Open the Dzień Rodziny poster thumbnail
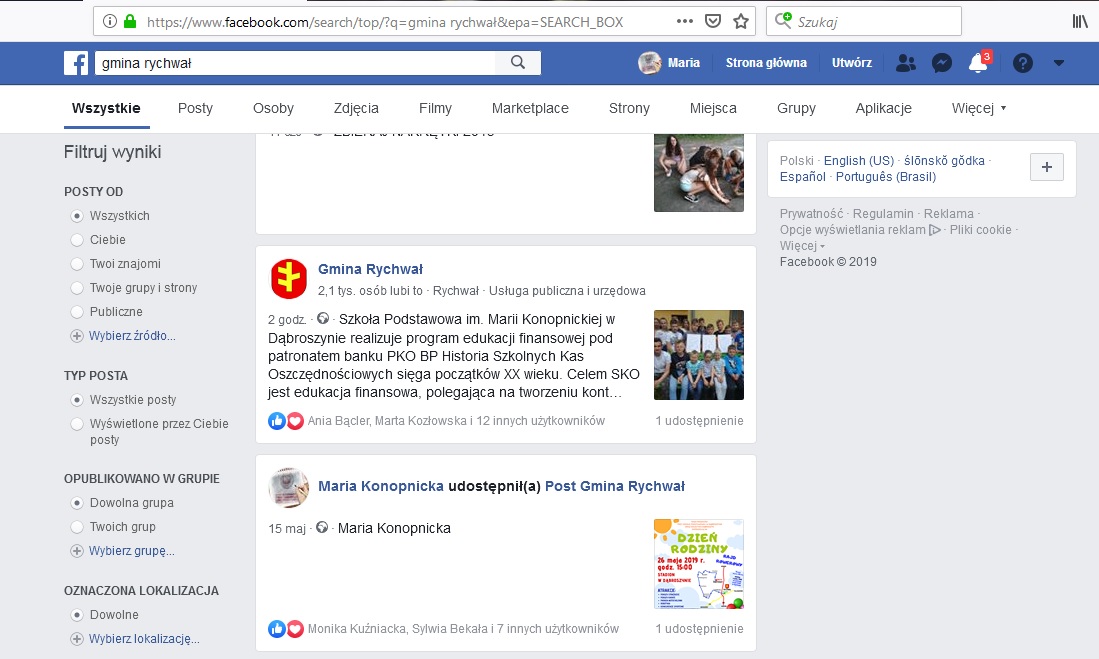The image size is (1099, 659). pos(699,564)
